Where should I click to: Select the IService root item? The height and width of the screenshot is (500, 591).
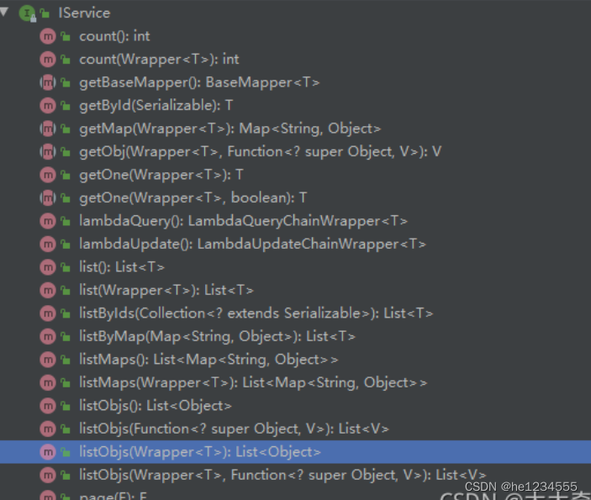(84, 13)
